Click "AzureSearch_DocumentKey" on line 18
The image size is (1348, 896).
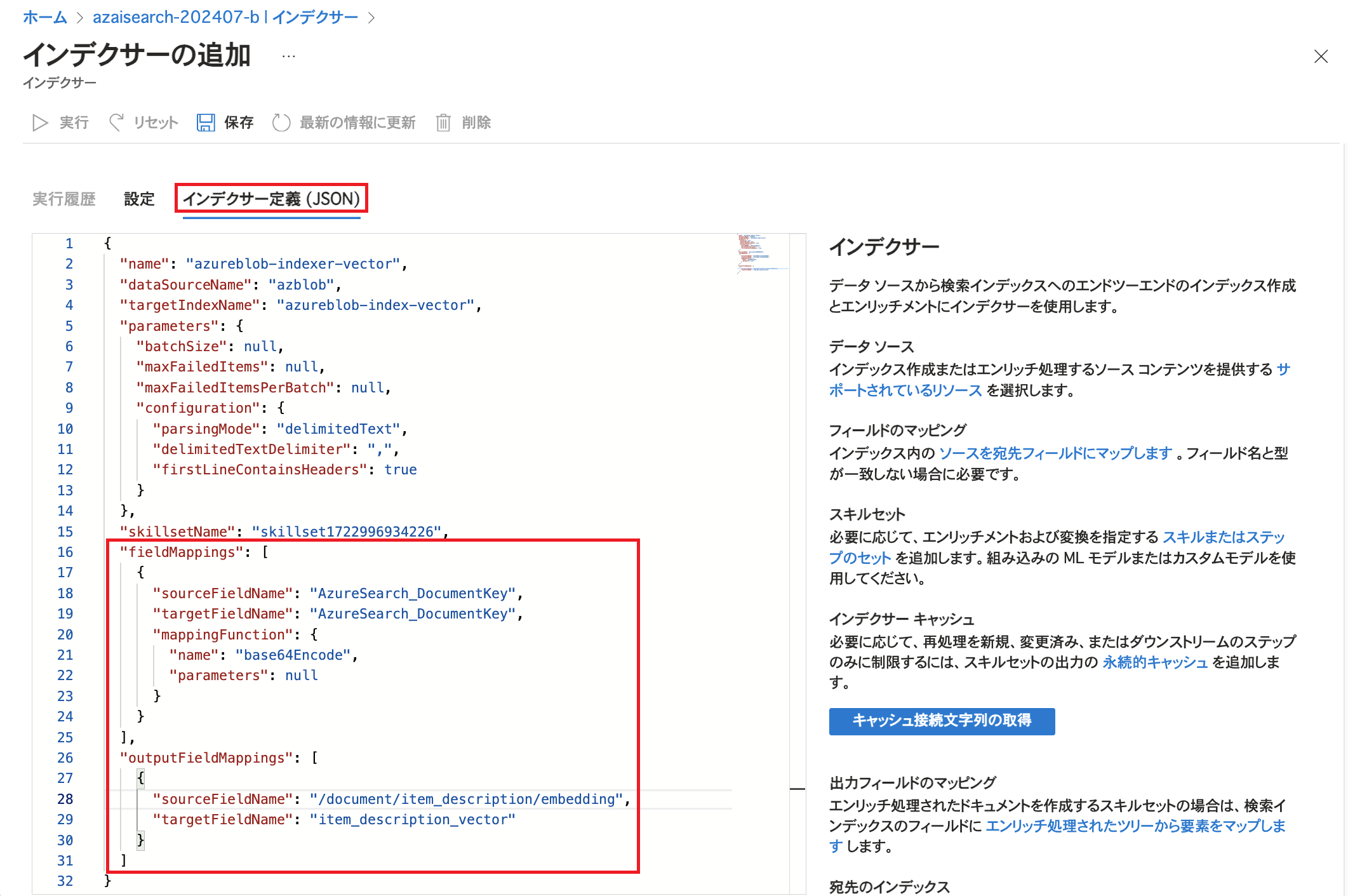(413, 594)
